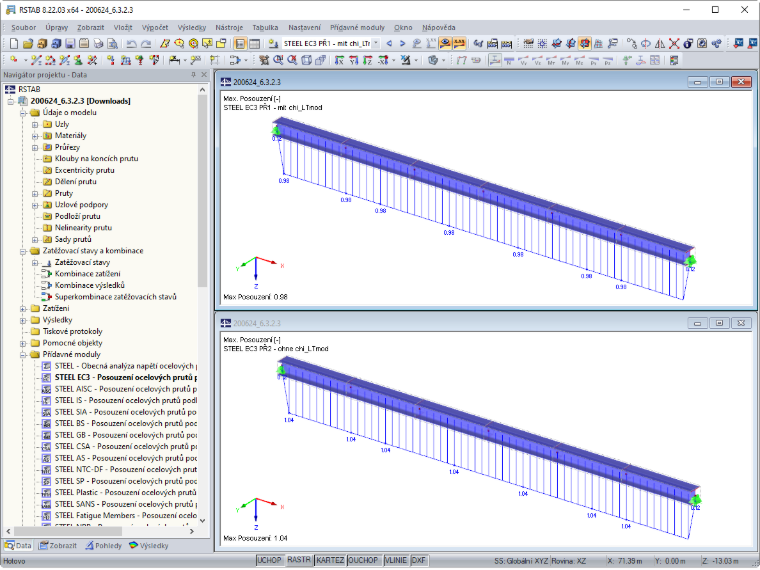Click the Undo arrow icon

point(131,44)
